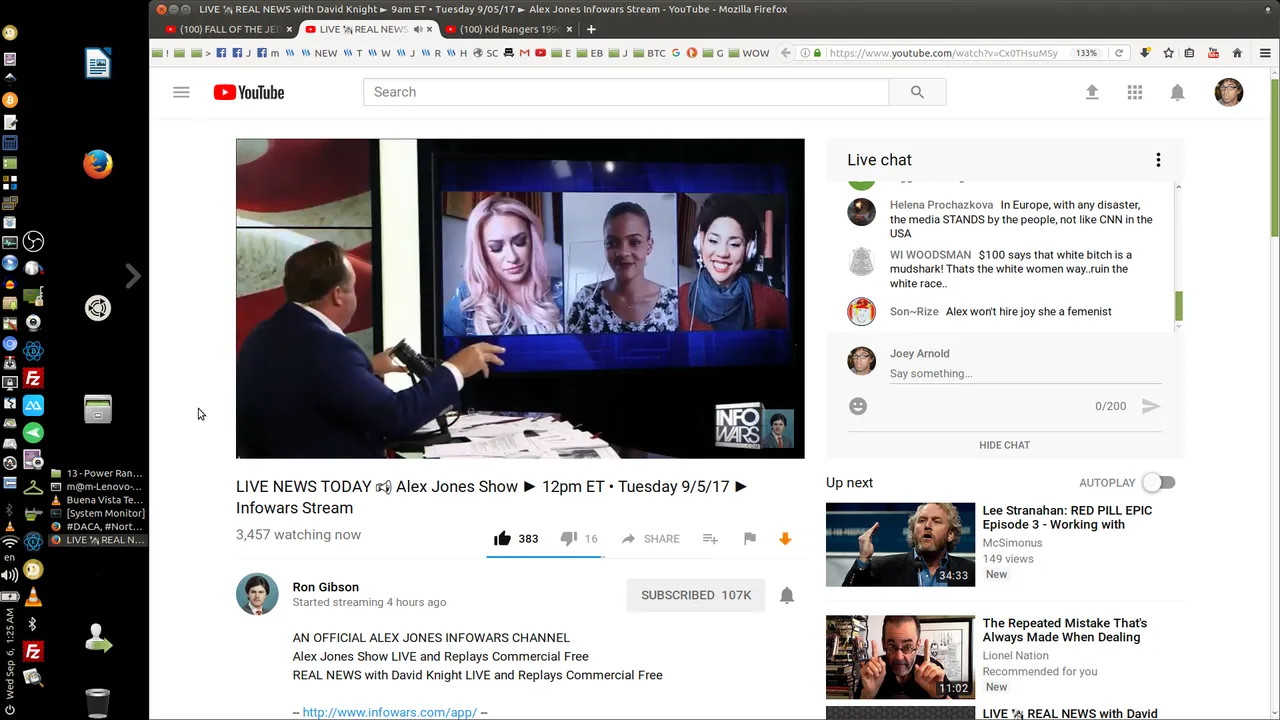Image resolution: width=1280 pixels, height=720 pixels.
Task: Open the NEW bookmark item
Action: 320,53
